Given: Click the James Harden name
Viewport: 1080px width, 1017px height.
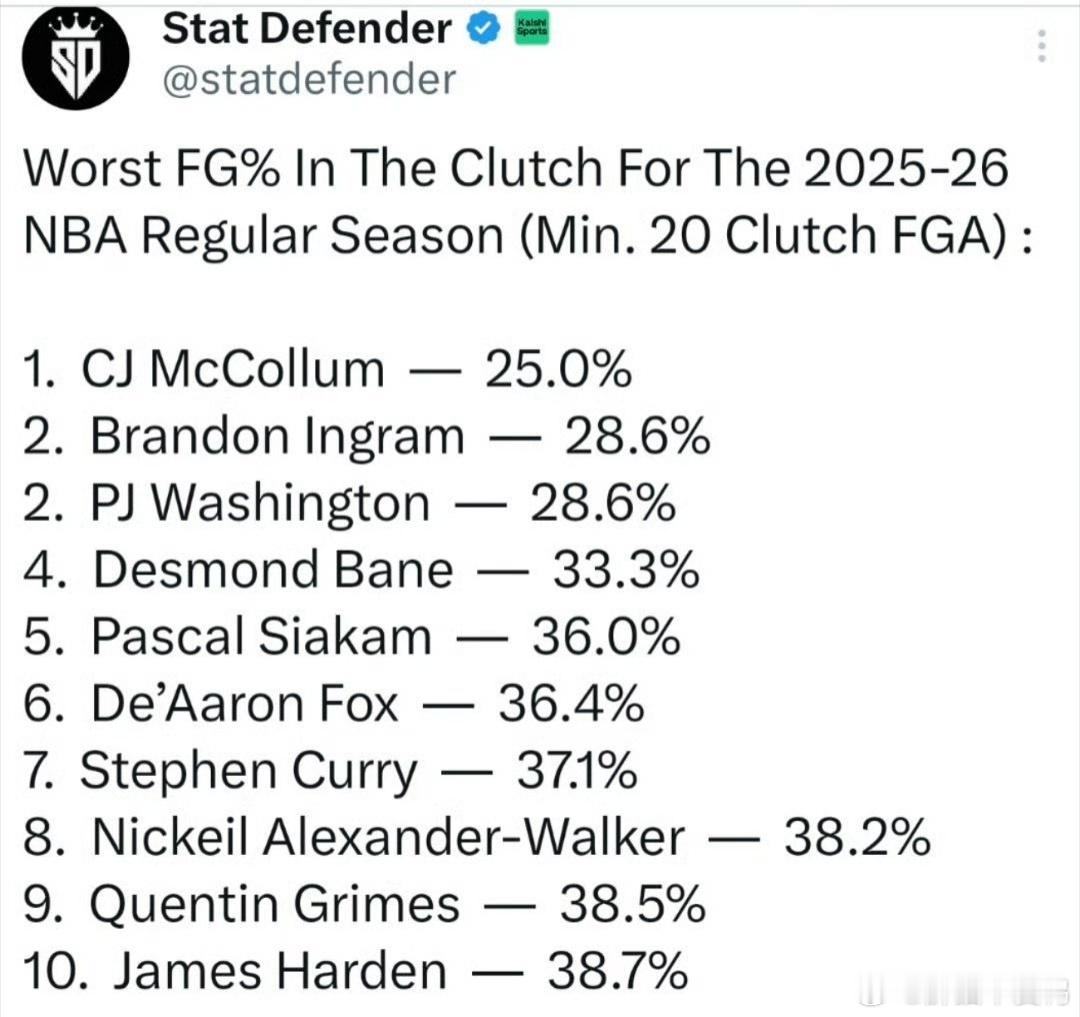Looking at the screenshot, I should point(279,972).
